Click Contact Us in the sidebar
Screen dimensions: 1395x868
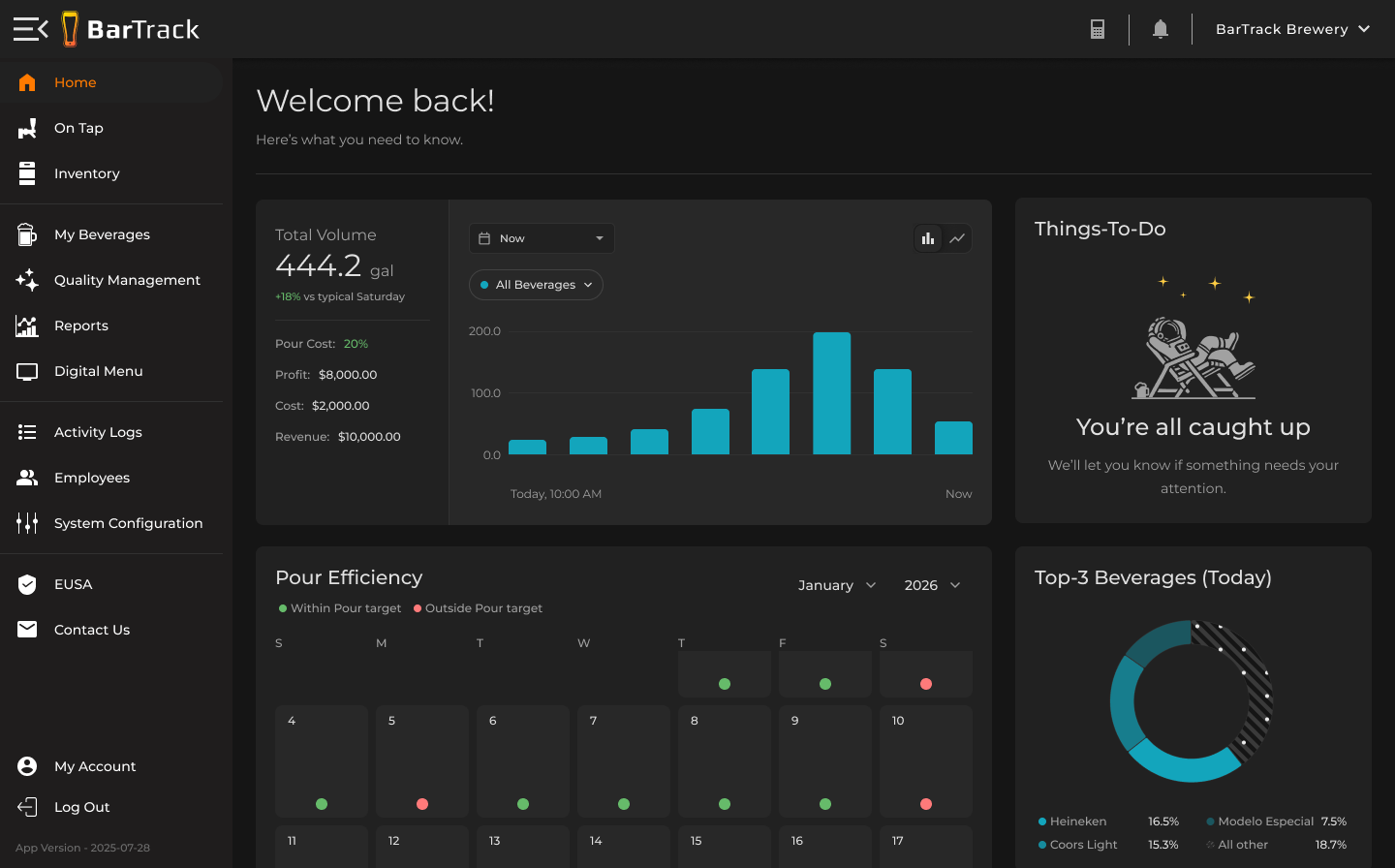[x=92, y=630]
